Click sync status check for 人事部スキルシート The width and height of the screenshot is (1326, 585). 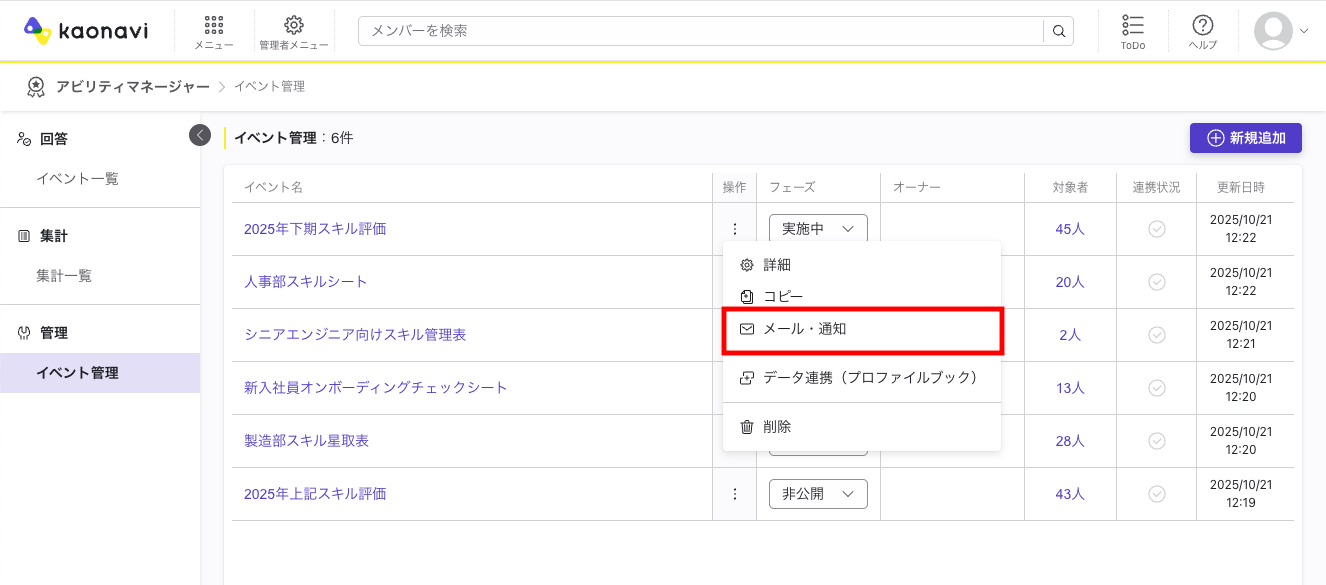pyautogui.click(x=1156, y=282)
